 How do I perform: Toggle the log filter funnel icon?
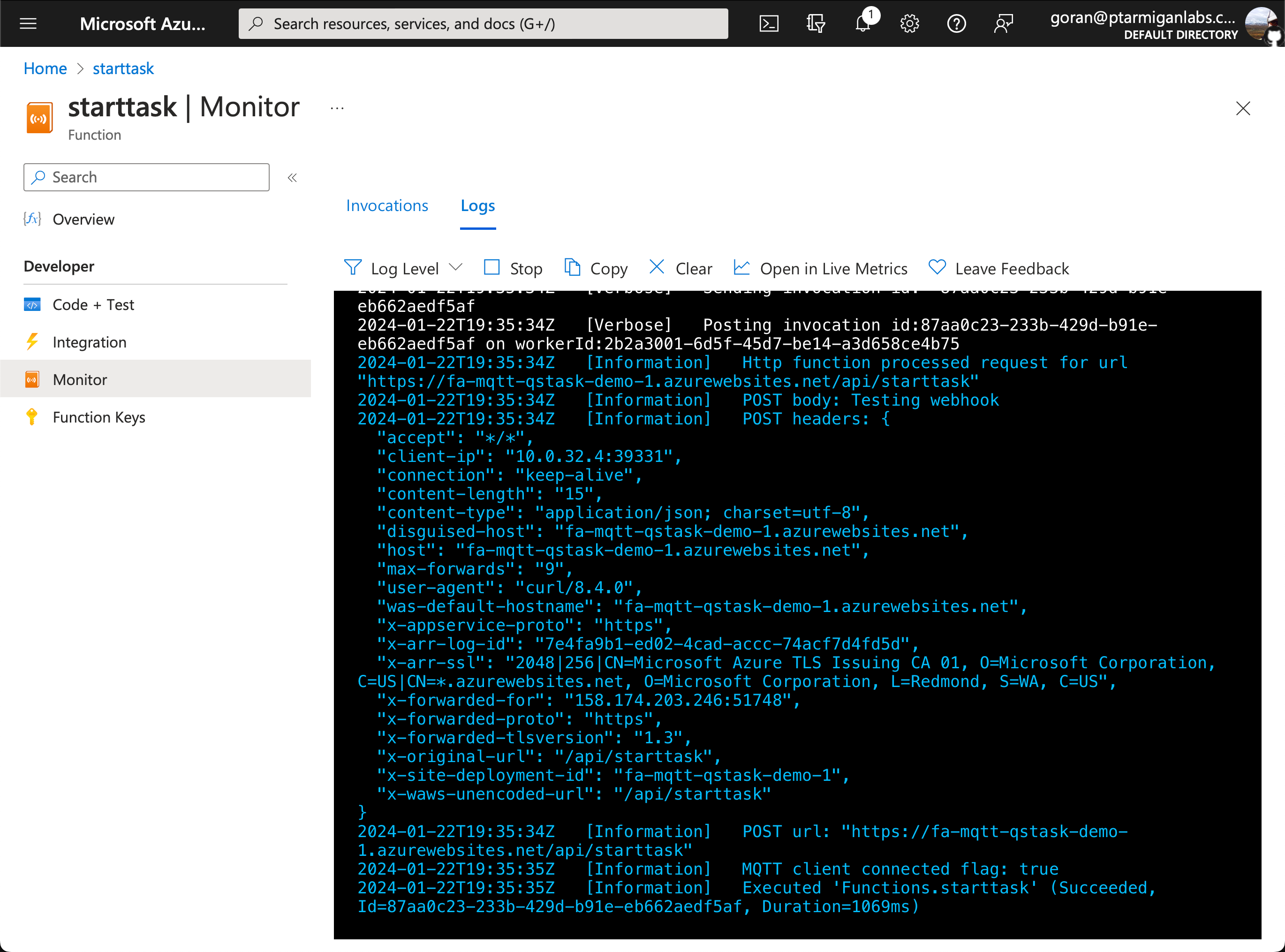pos(354,268)
